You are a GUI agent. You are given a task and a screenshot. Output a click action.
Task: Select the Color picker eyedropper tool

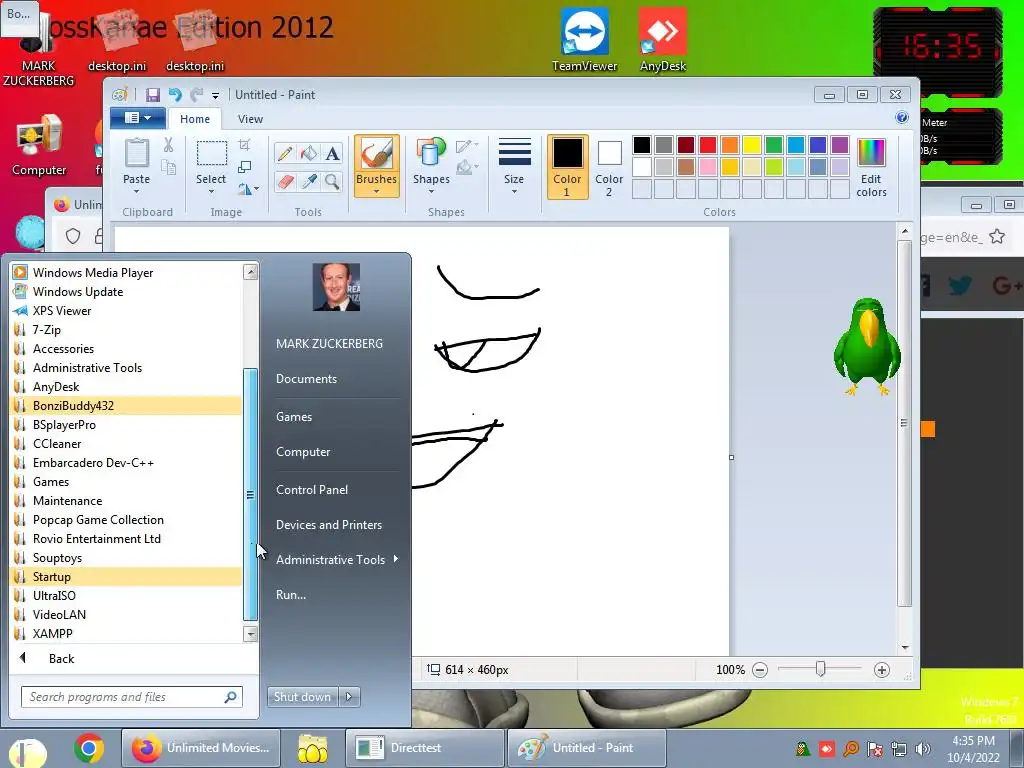click(309, 181)
